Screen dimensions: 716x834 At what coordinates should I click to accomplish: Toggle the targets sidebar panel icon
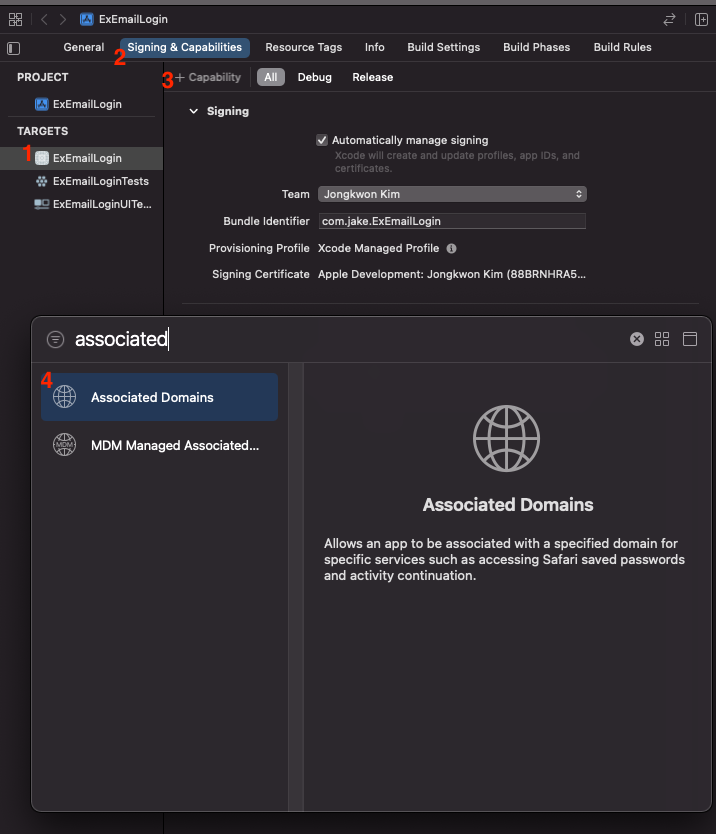(x=14, y=48)
